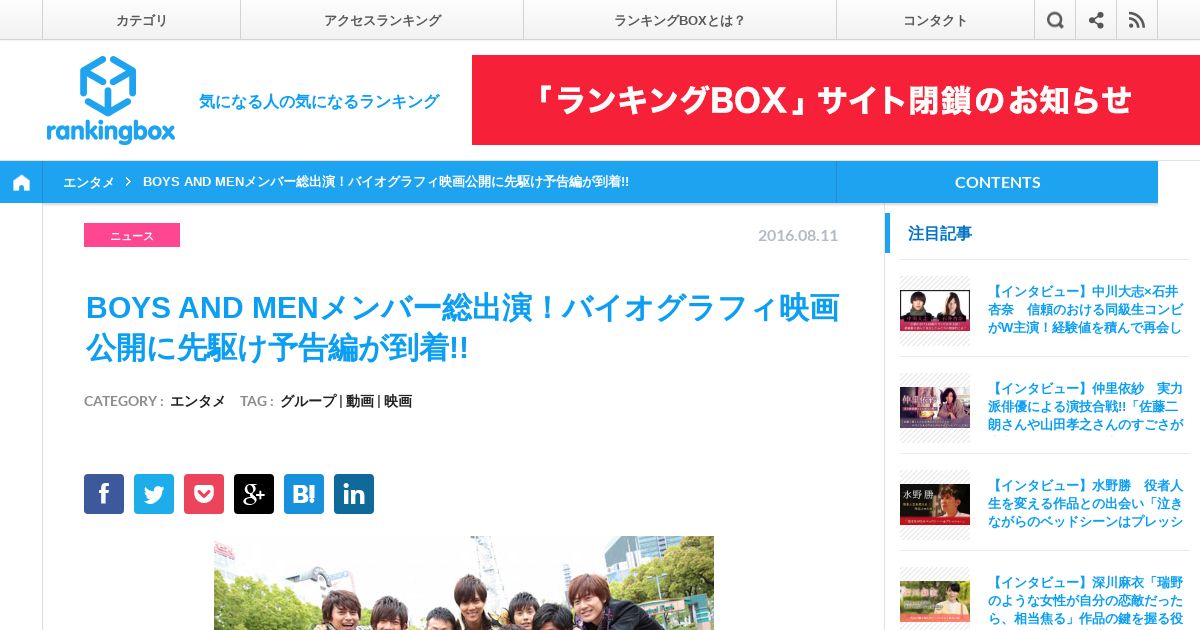Click the エンタメ category link
1200x630 pixels.
197,401
